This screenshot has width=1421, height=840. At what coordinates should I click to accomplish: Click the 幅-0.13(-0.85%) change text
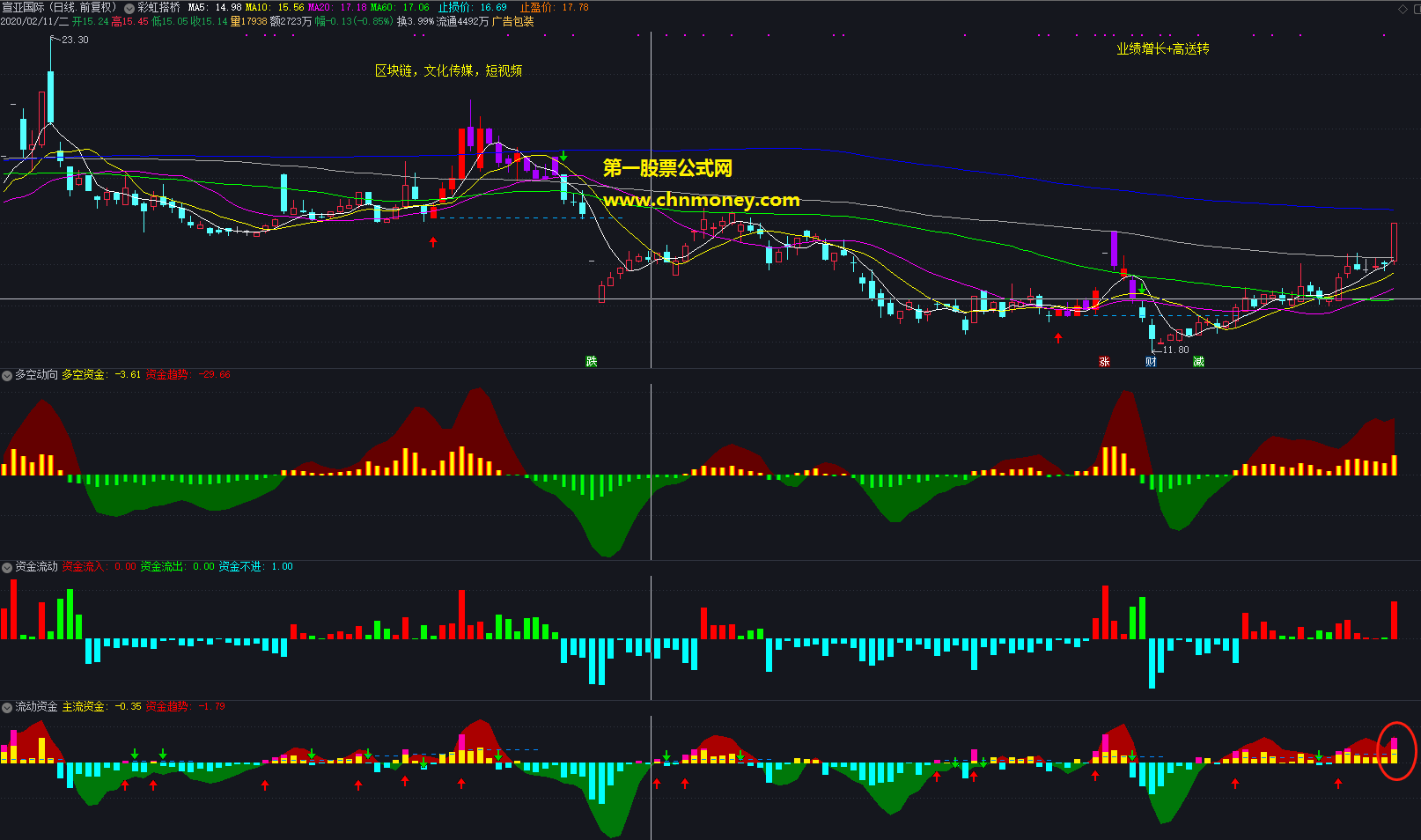click(354, 21)
